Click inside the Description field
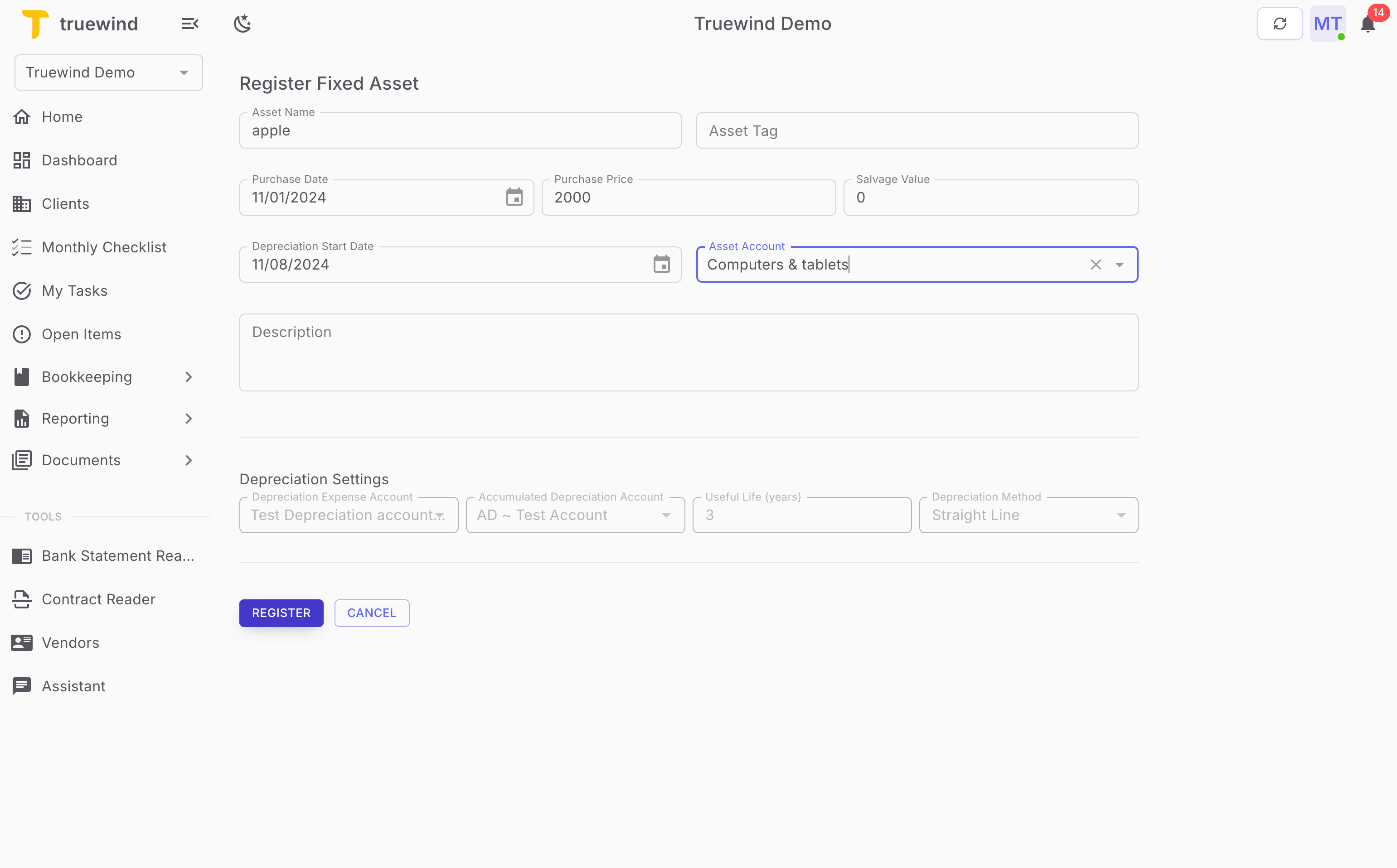The width and height of the screenshot is (1397, 868). click(x=688, y=352)
